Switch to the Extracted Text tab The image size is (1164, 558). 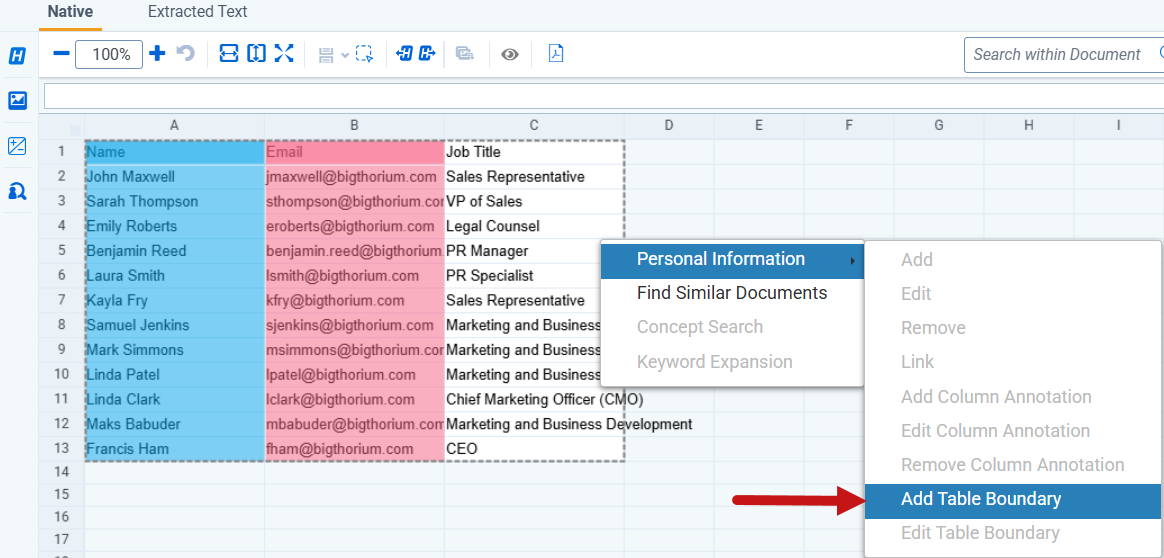[x=197, y=12]
